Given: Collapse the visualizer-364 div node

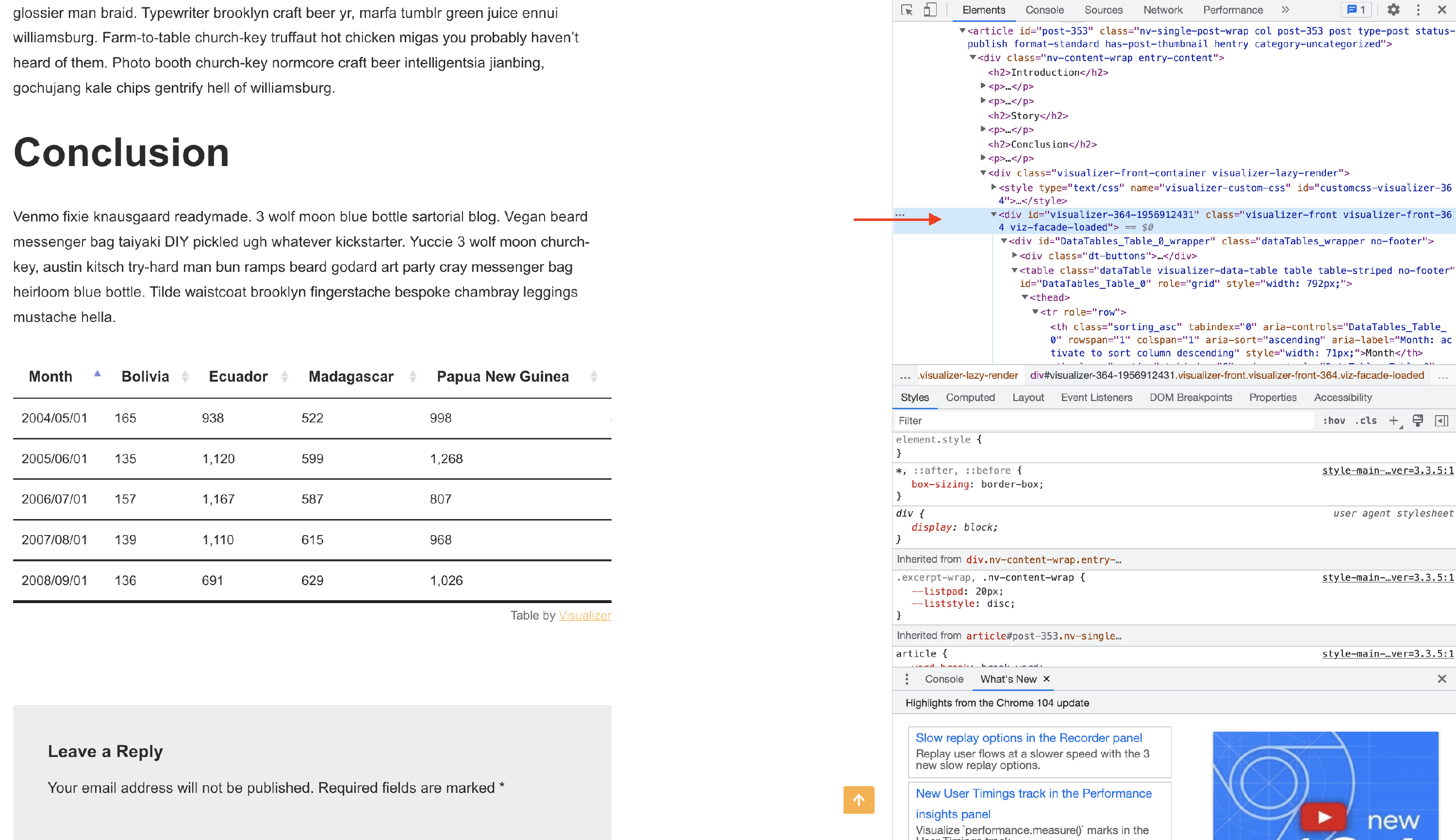Looking at the screenshot, I should [993, 215].
